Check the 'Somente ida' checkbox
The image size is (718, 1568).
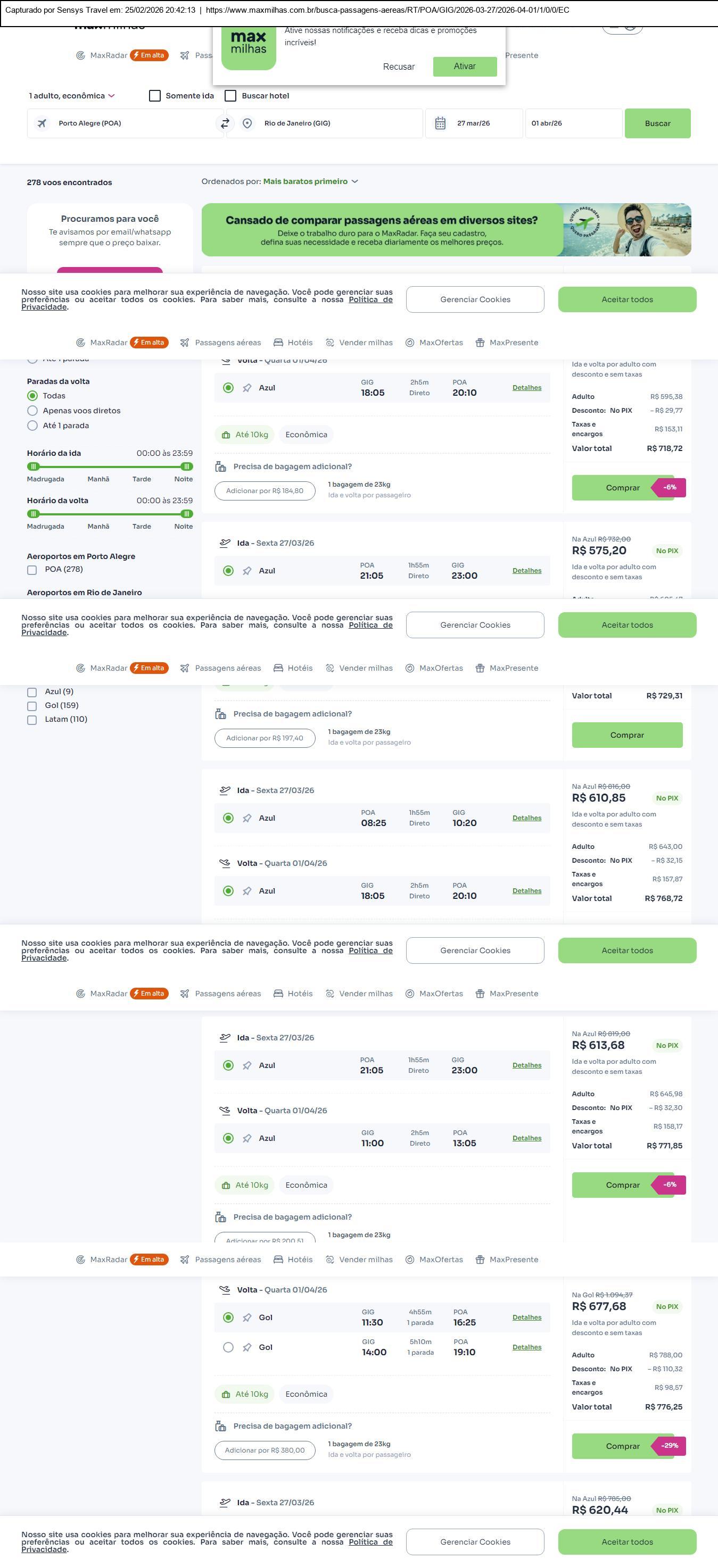coord(155,96)
